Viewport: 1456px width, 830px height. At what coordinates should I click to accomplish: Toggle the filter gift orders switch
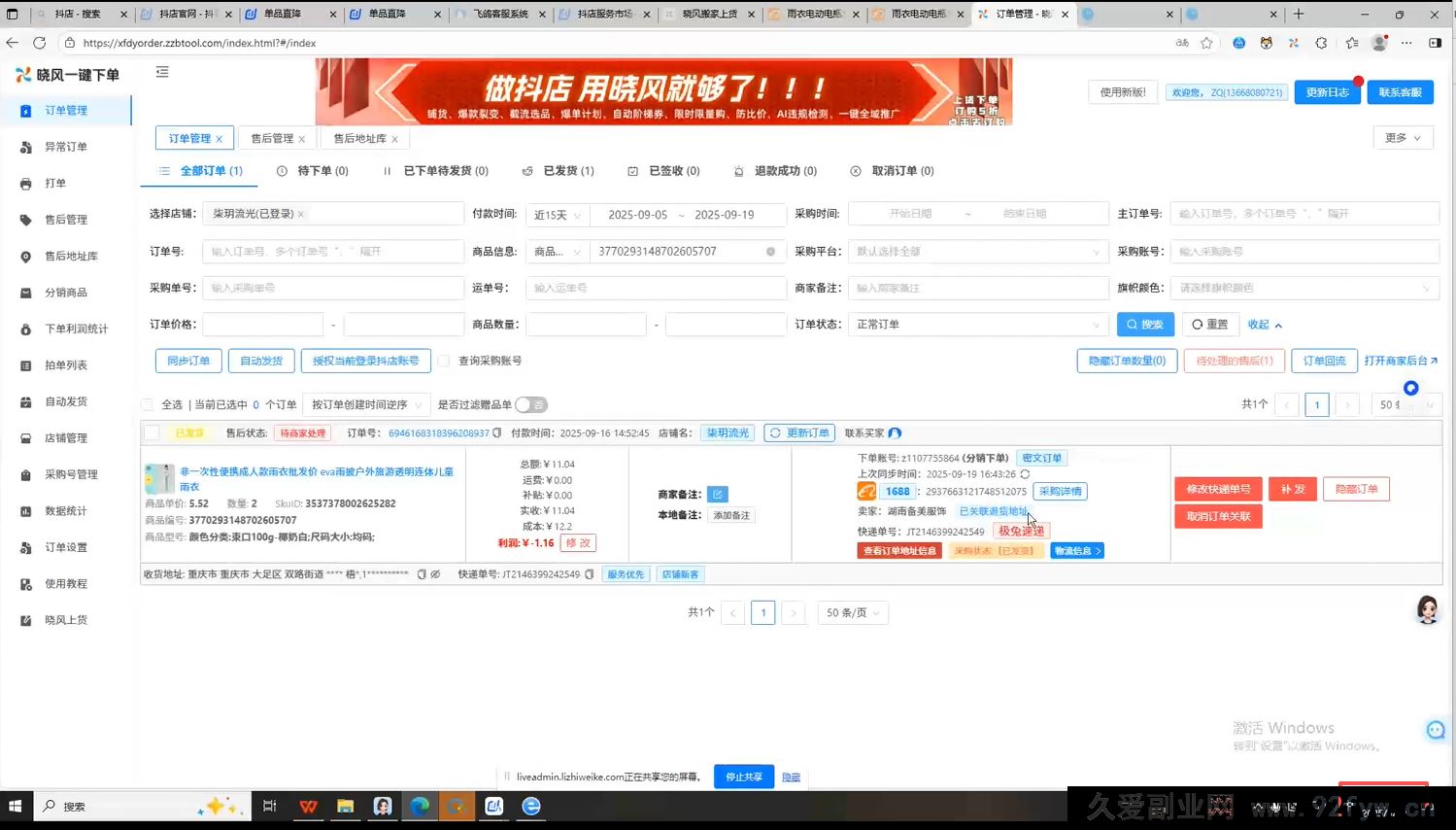pos(531,404)
